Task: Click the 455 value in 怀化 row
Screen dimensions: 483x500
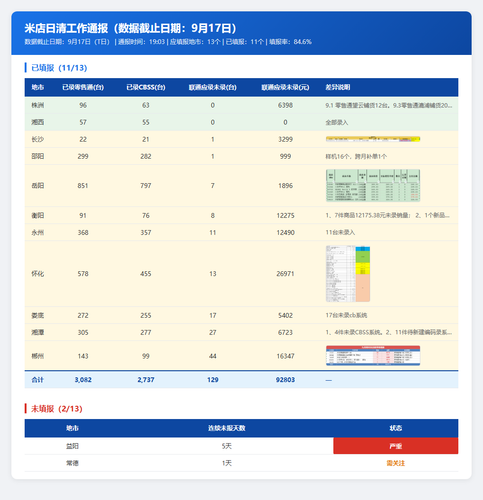Action: pos(146,274)
